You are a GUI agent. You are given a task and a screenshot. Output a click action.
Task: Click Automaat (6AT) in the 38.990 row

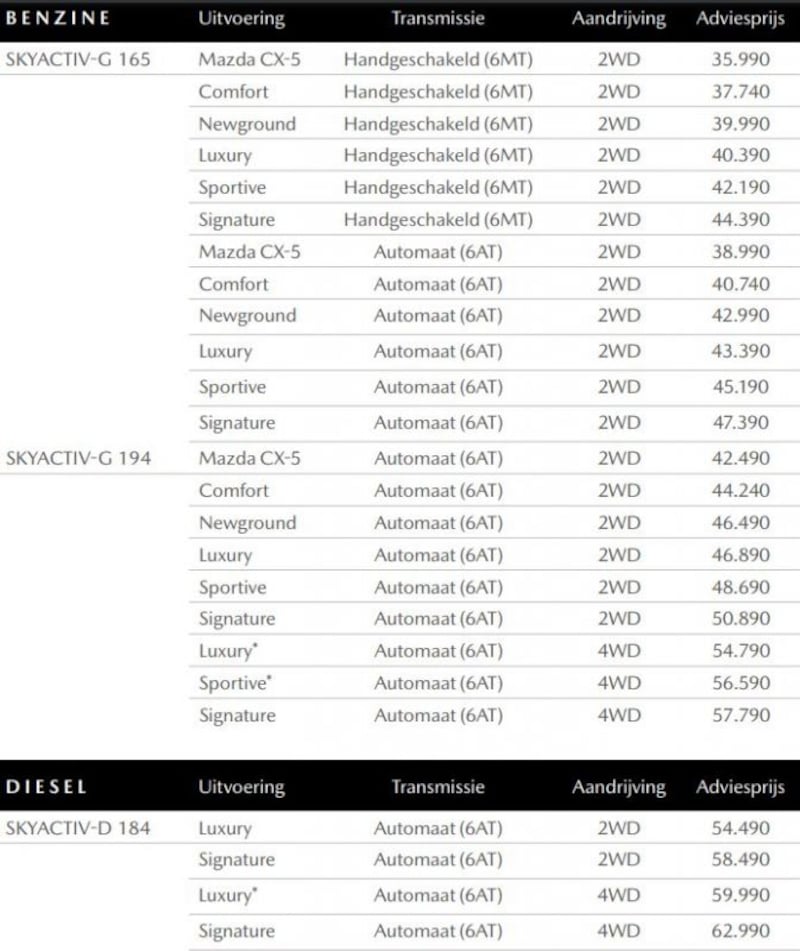click(x=438, y=252)
